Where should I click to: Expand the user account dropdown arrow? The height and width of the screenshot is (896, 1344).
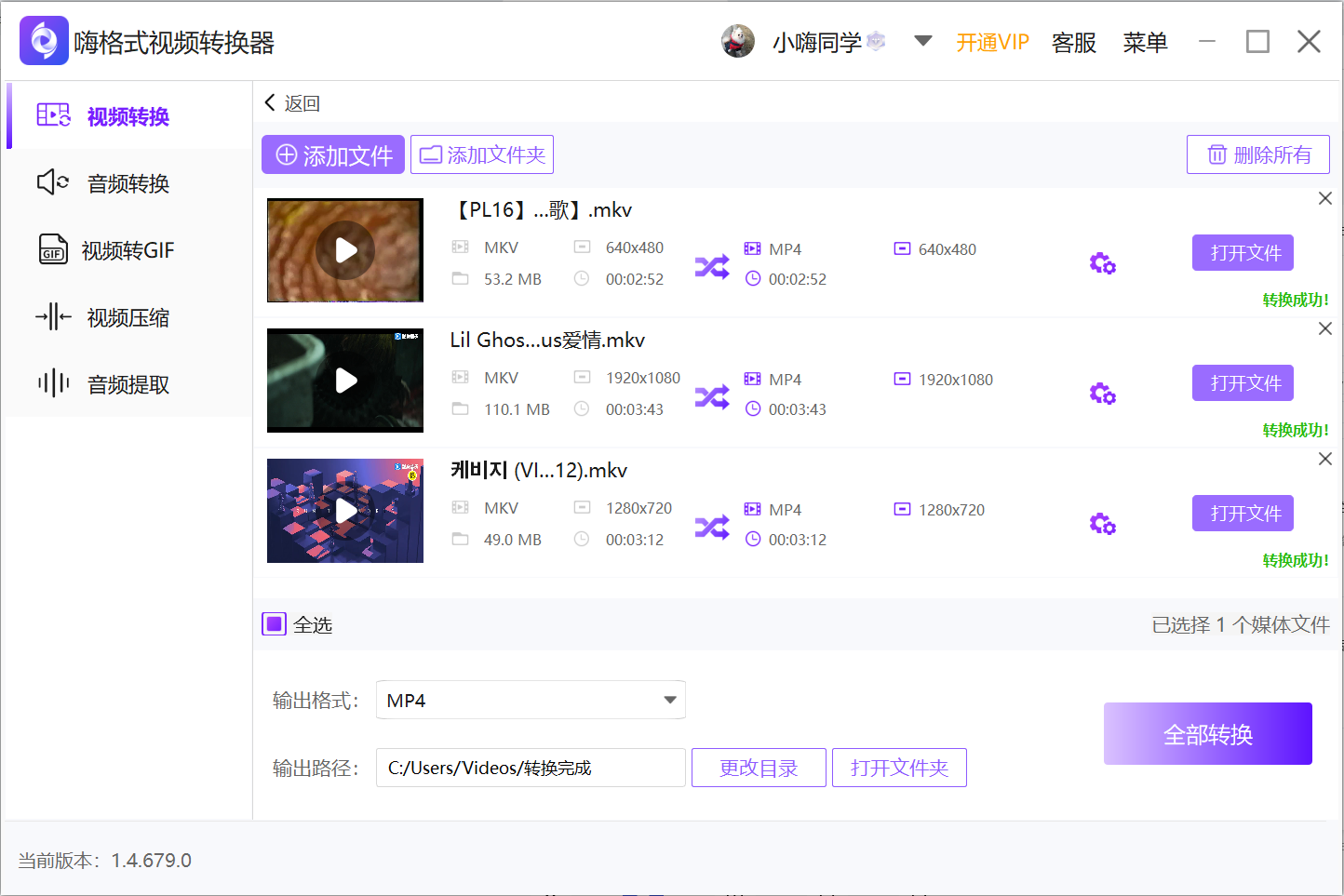[922, 41]
